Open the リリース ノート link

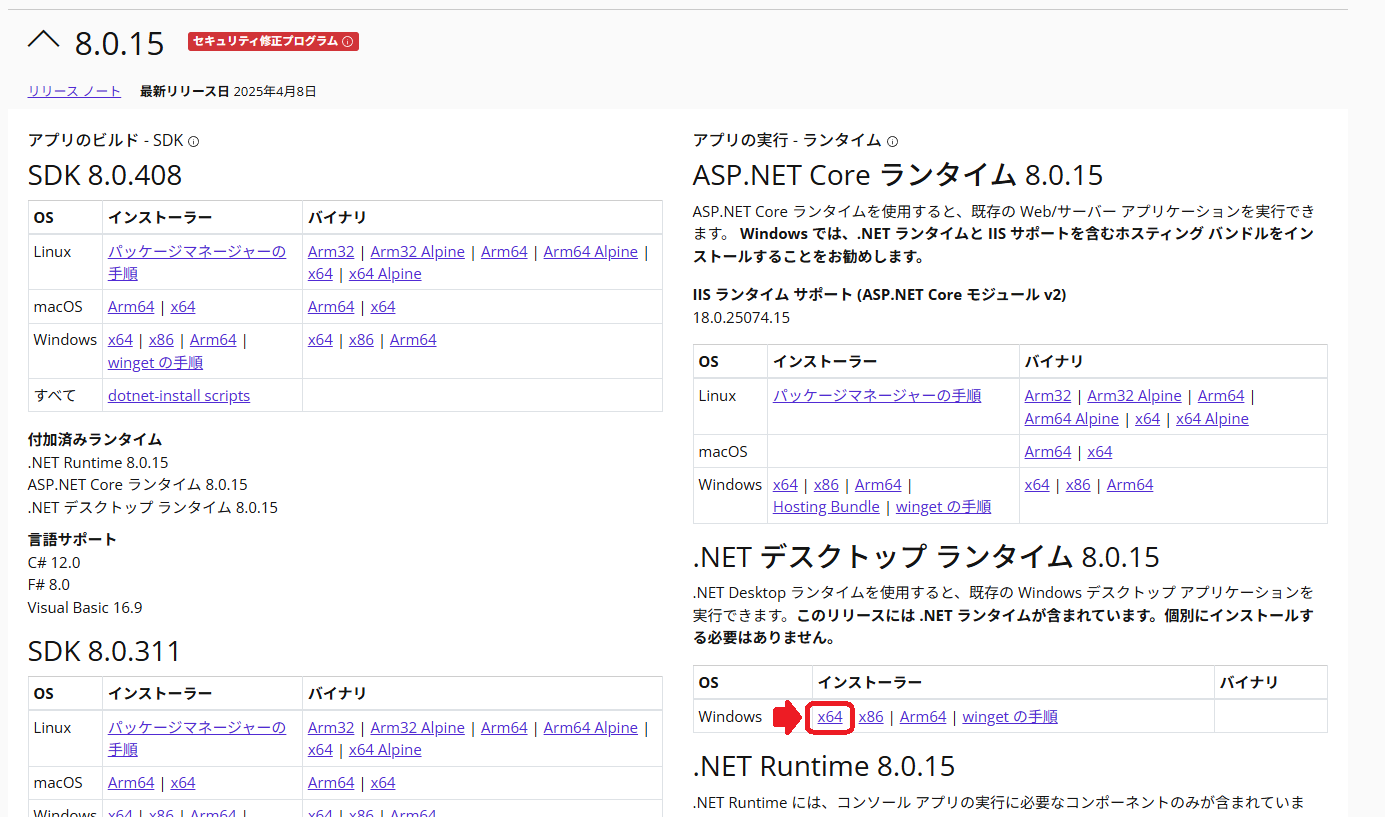click(74, 91)
